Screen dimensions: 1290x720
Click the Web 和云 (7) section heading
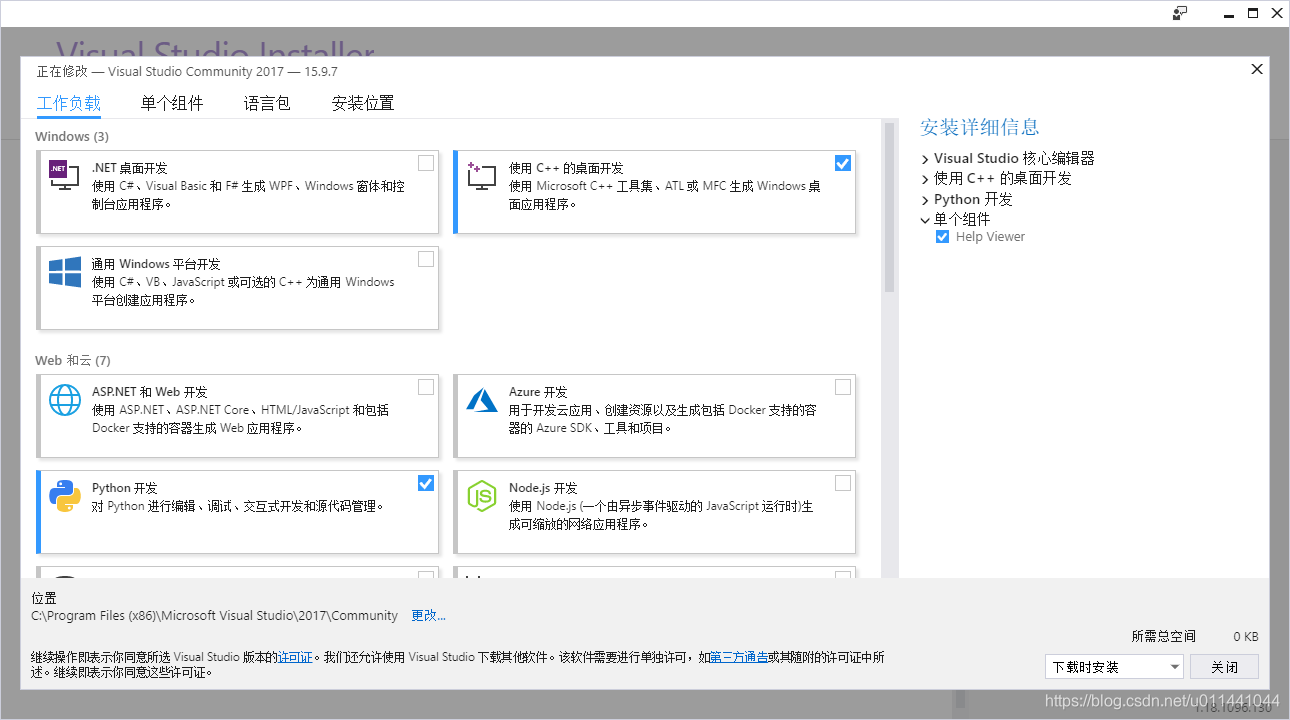73,360
